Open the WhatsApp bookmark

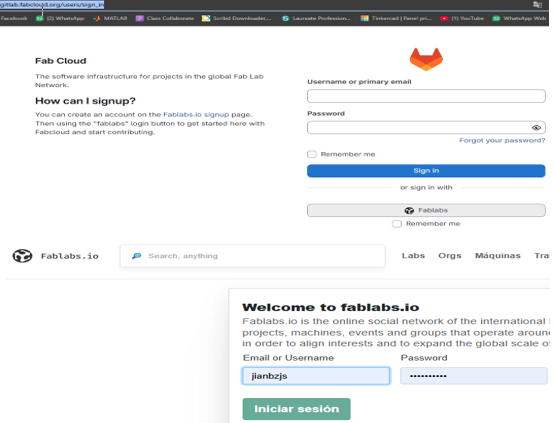click(x=60, y=18)
